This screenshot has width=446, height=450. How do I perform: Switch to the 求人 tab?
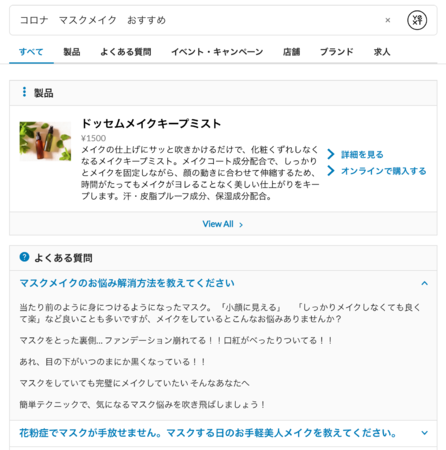tap(382, 52)
